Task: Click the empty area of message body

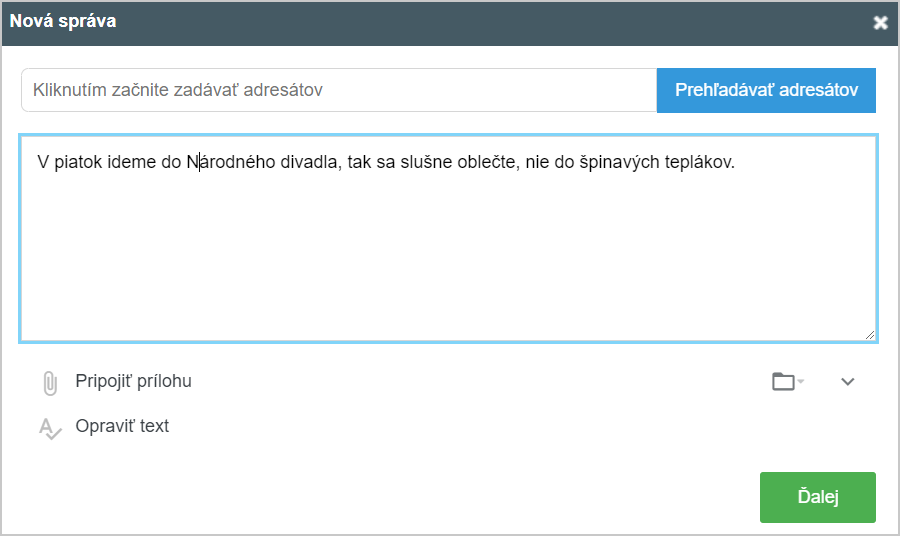Action: click(x=448, y=260)
